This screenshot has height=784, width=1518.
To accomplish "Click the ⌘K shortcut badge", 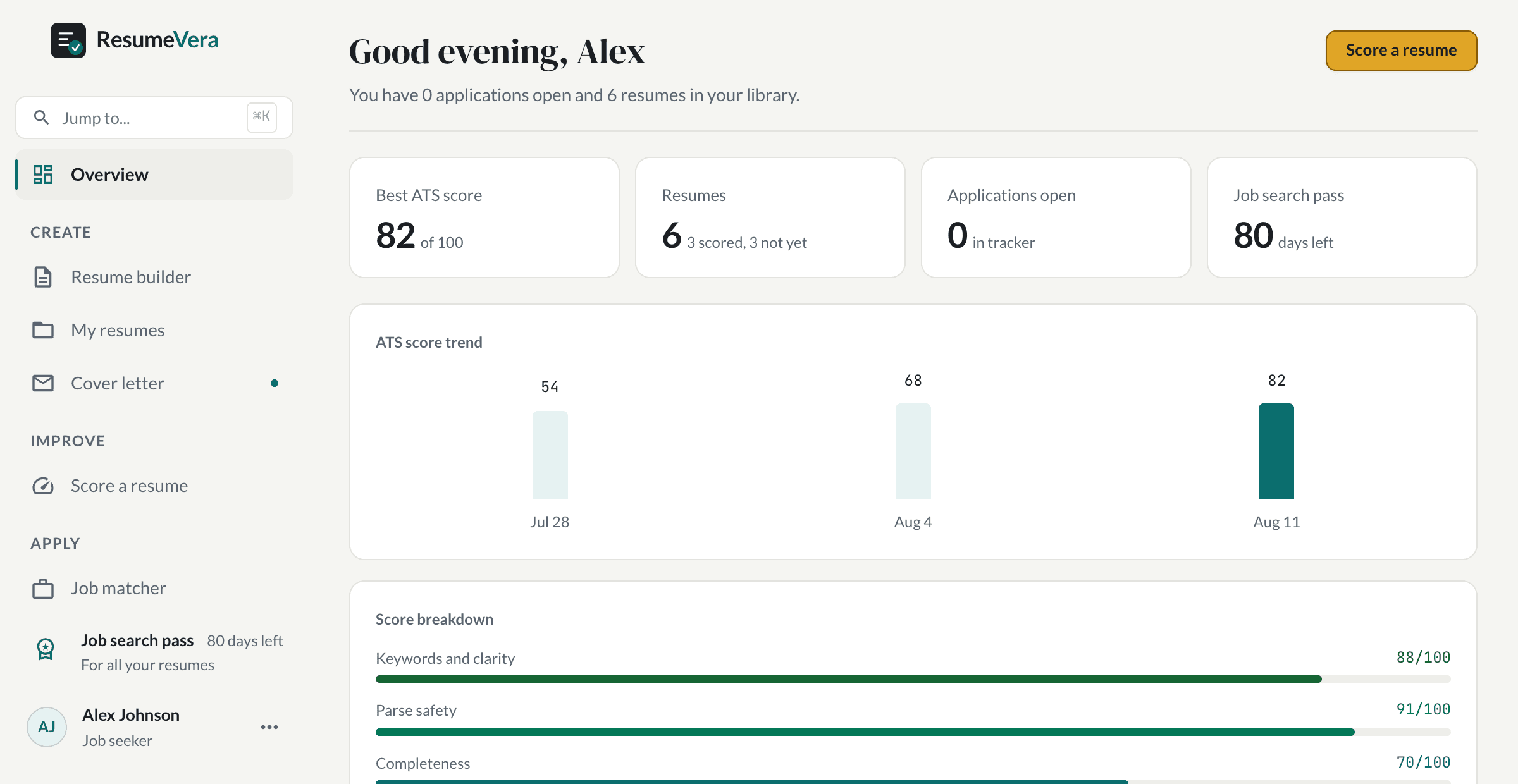I will pyautogui.click(x=262, y=117).
